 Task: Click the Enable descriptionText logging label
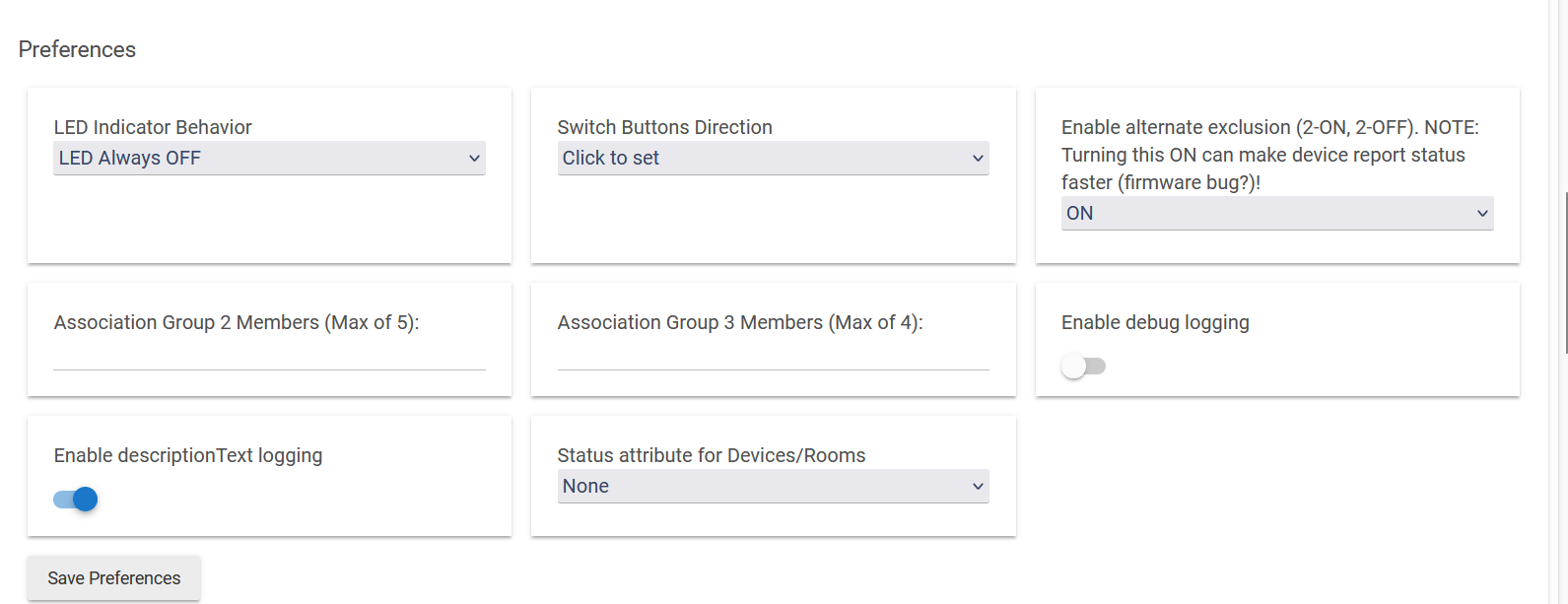tap(188, 455)
